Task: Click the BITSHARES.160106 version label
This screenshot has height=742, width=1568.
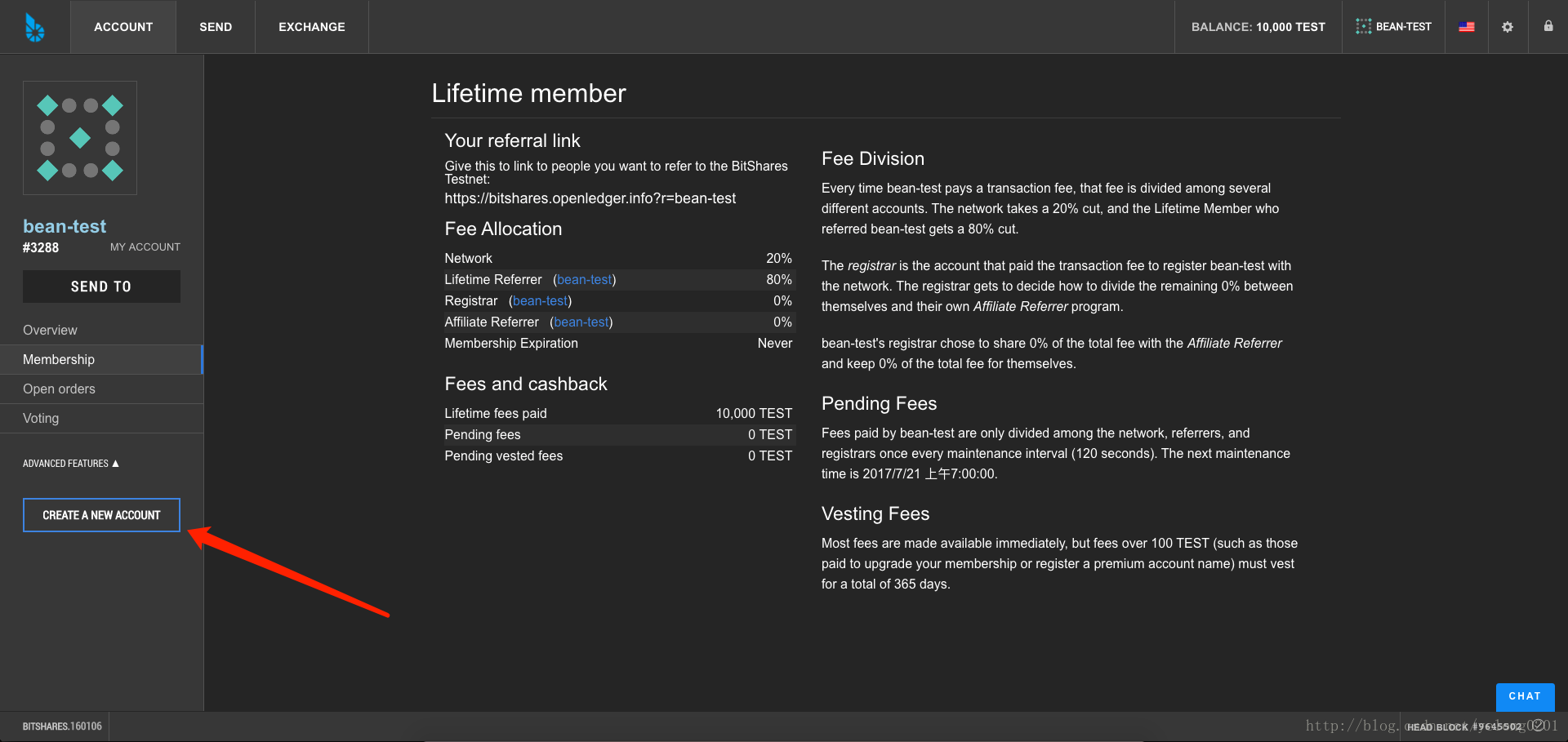Action: click(x=62, y=726)
